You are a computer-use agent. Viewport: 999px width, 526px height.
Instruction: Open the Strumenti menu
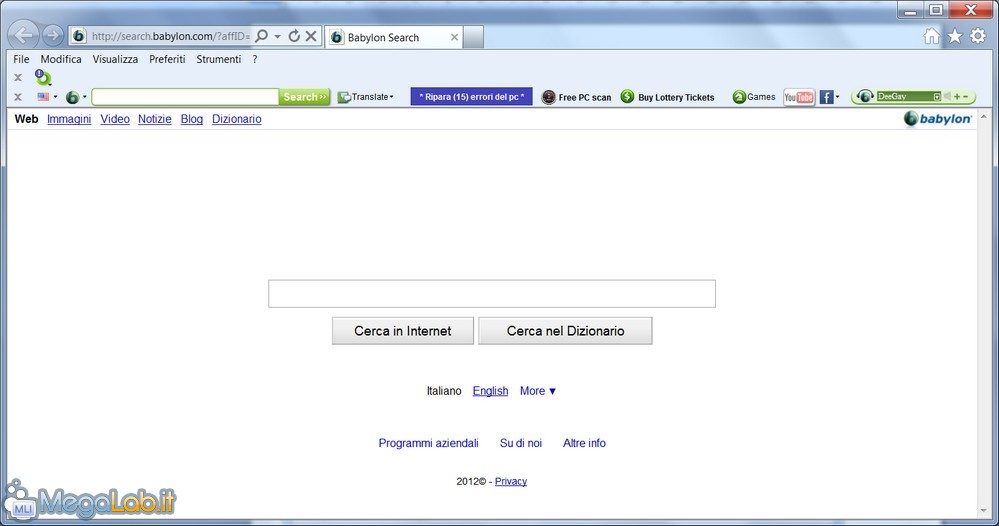point(219,59)
